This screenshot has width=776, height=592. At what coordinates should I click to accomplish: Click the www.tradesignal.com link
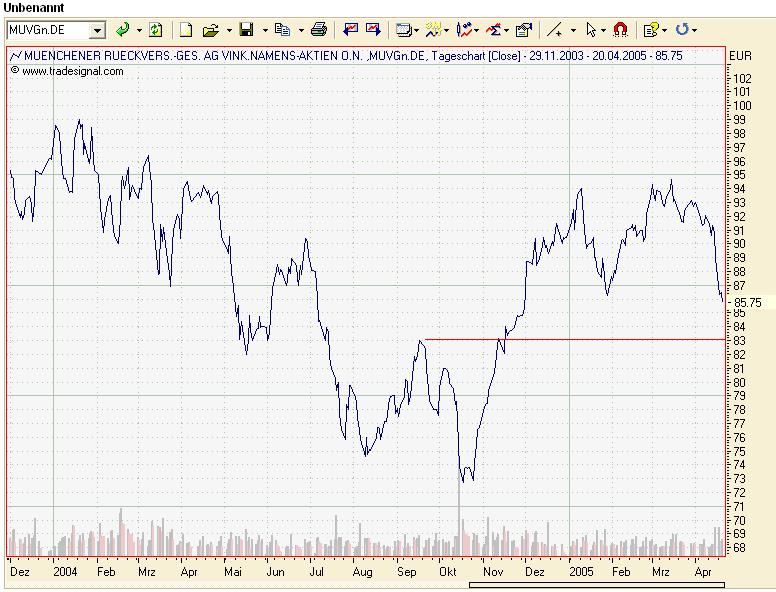click(x=73, y=71)
